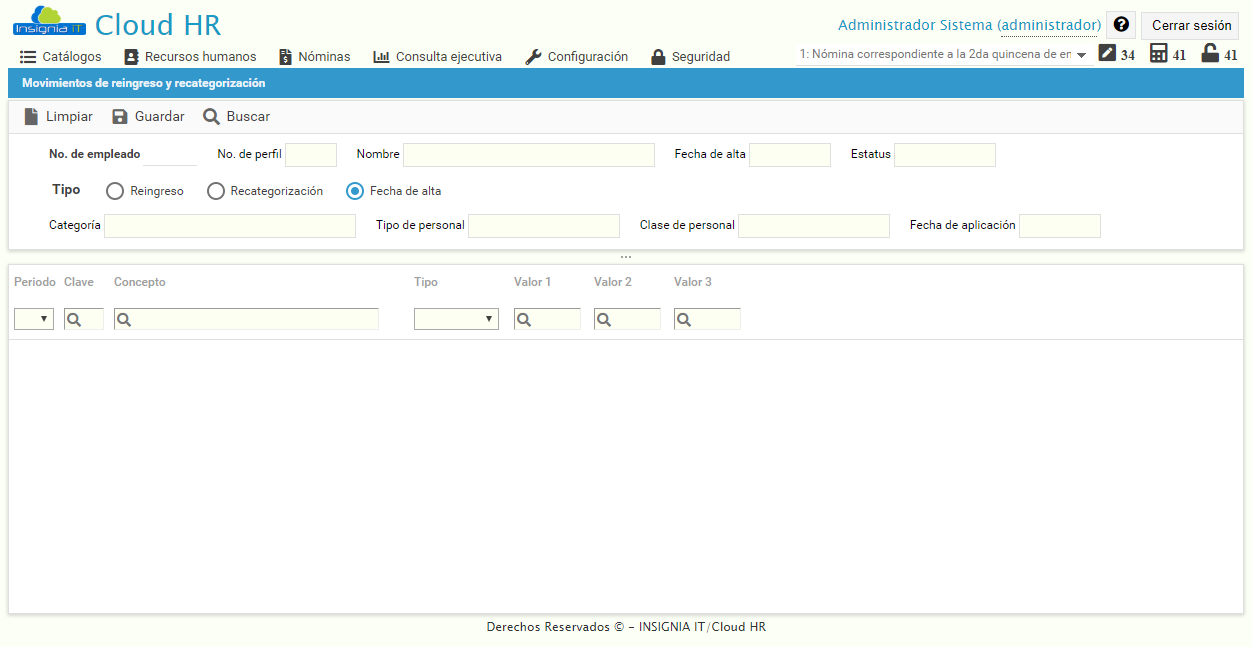Click the pencil icon showing 34
Screen dimensions: 1252x647
click(1105, 53)
